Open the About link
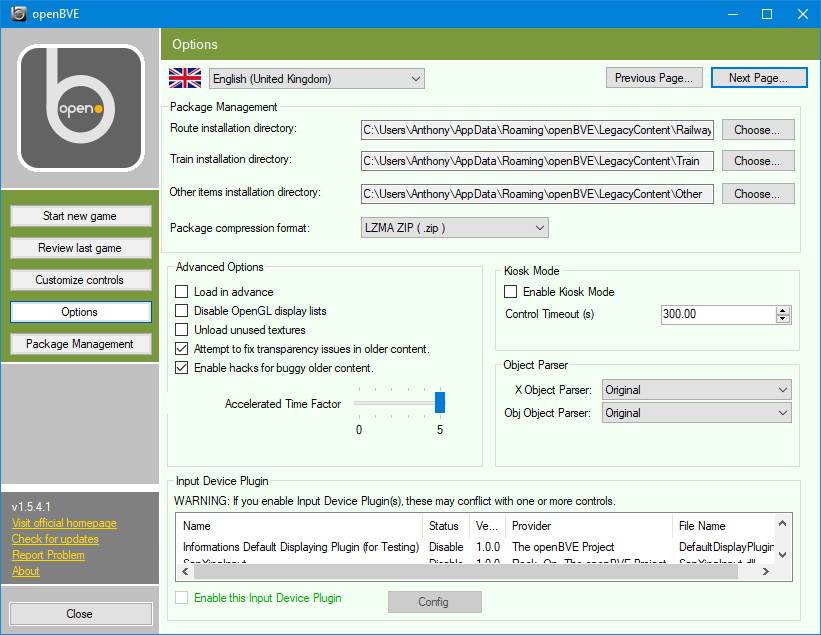 [26, 571]
